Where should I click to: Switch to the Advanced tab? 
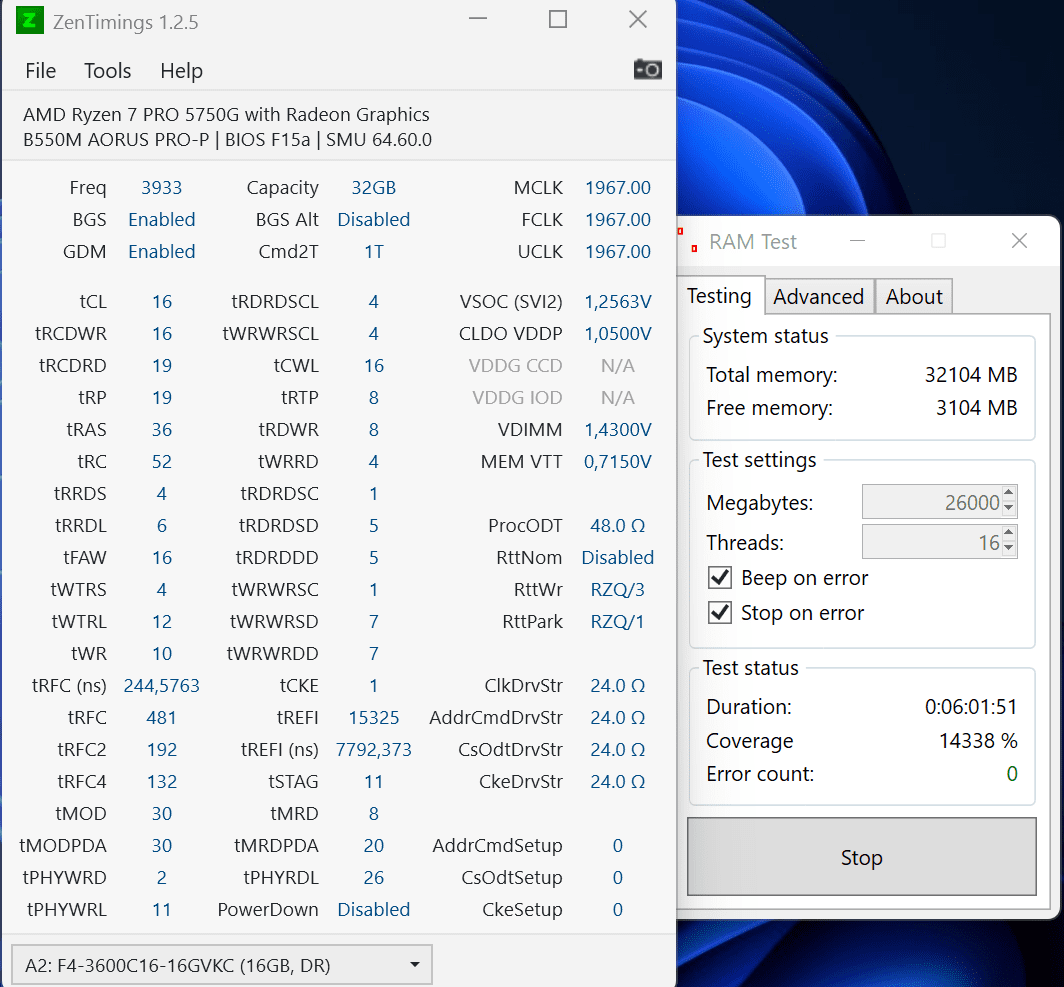(818, 296)
